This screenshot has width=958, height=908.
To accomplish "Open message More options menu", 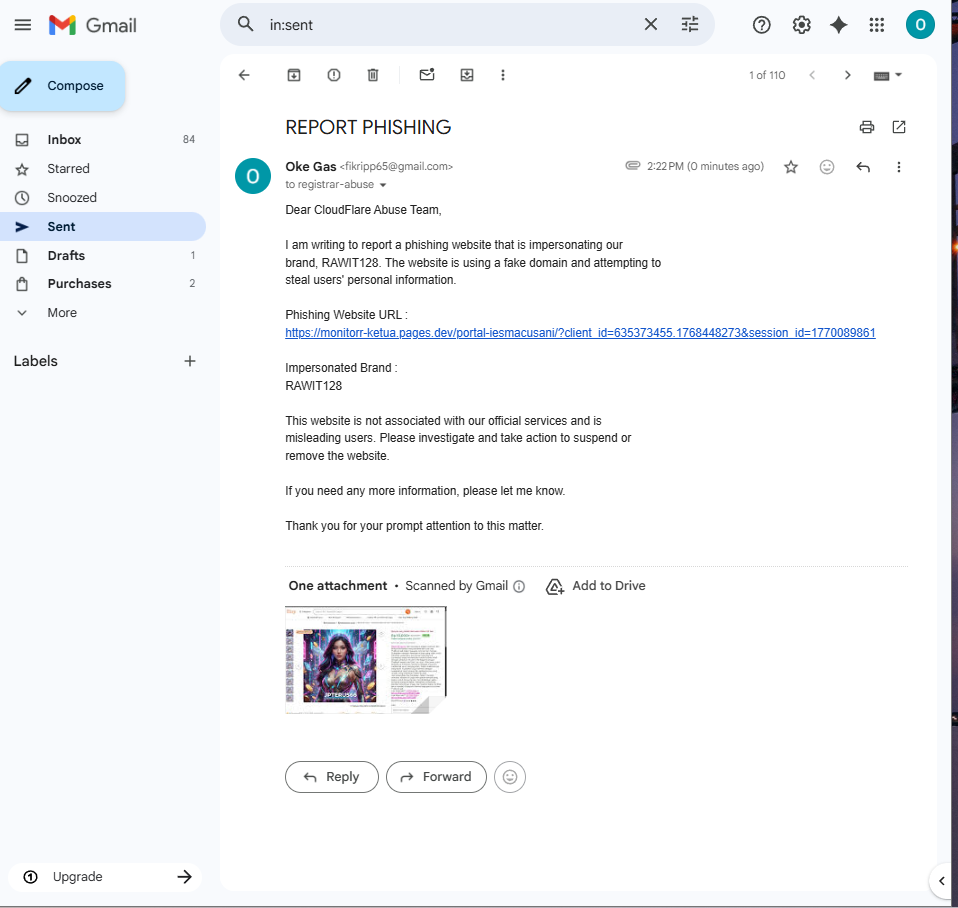I will 898,167.
